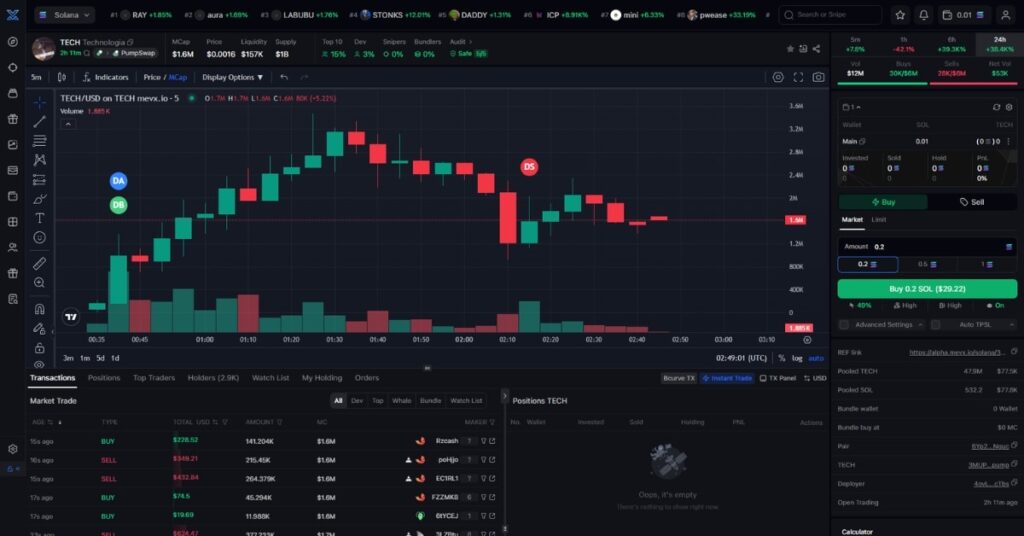1024x536 pixels.
Task: Switch to the Sell side
Action: pyautogui.click(x=972, y=202)
